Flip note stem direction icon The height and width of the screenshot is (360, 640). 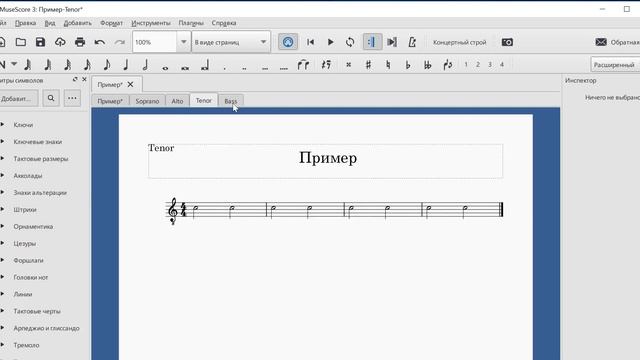[447, 64]
